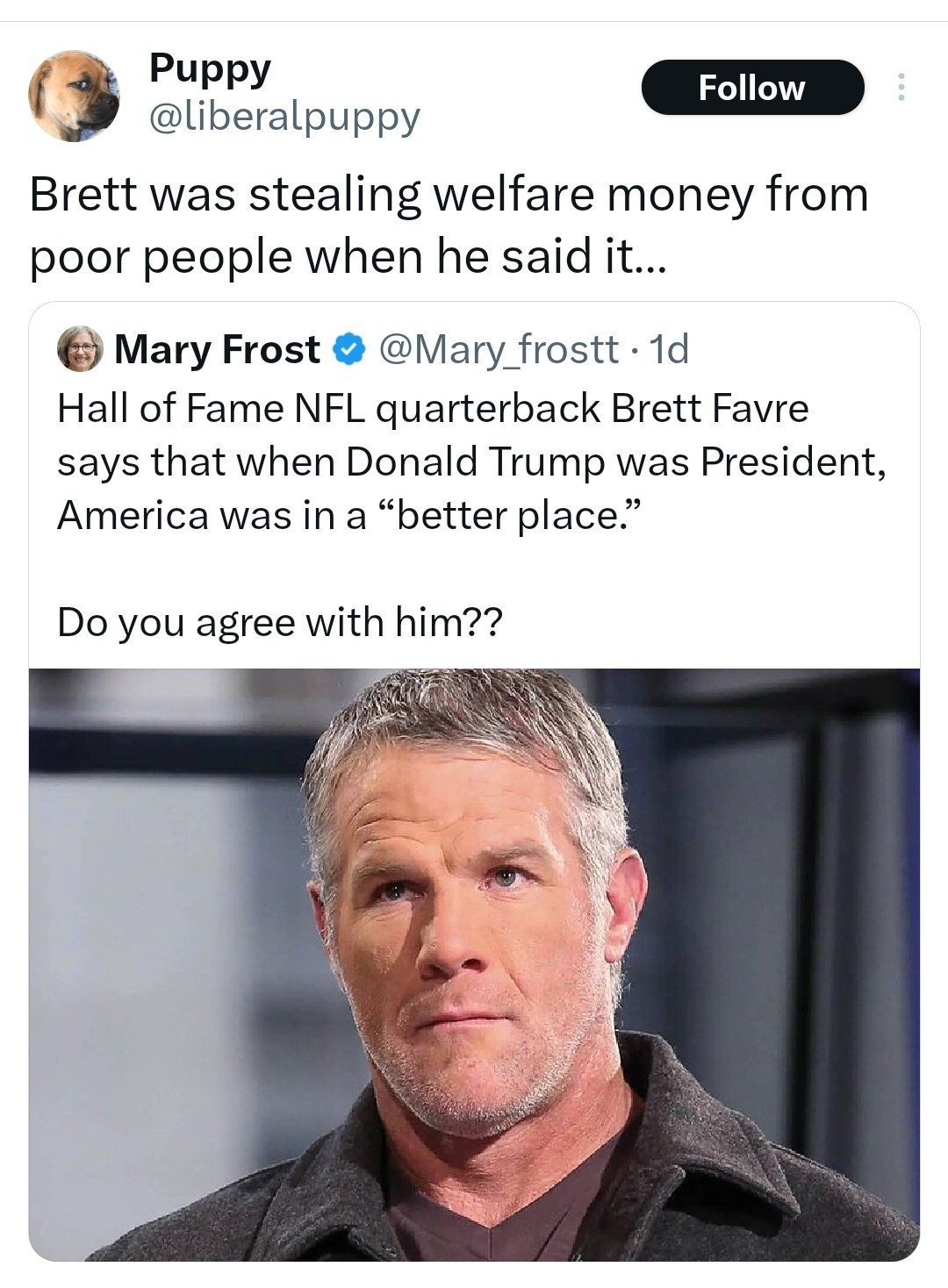Open more options three-dot menu
948x1288 pixels.
click(900, 87)
